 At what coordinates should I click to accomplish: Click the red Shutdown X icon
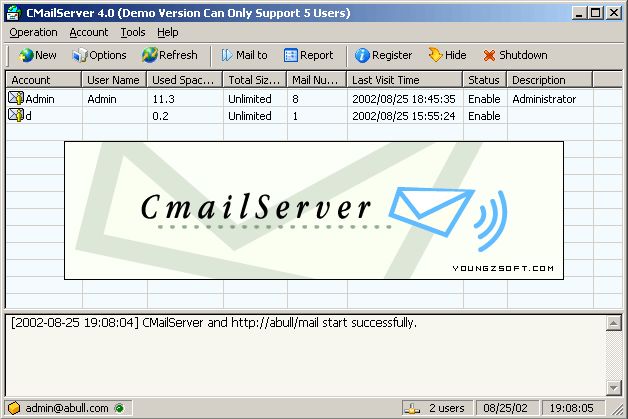click(489, 55)
